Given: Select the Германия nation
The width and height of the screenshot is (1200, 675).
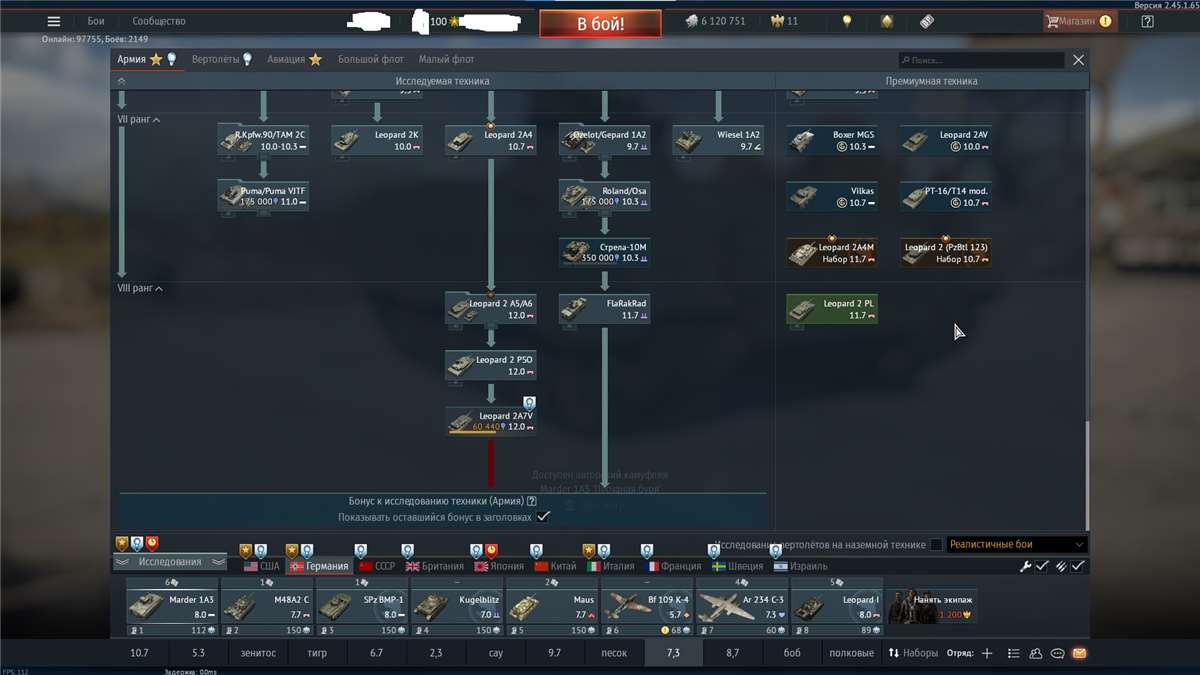Looking at the screenshot, I should pyautogui.click(x=319, y=566).
